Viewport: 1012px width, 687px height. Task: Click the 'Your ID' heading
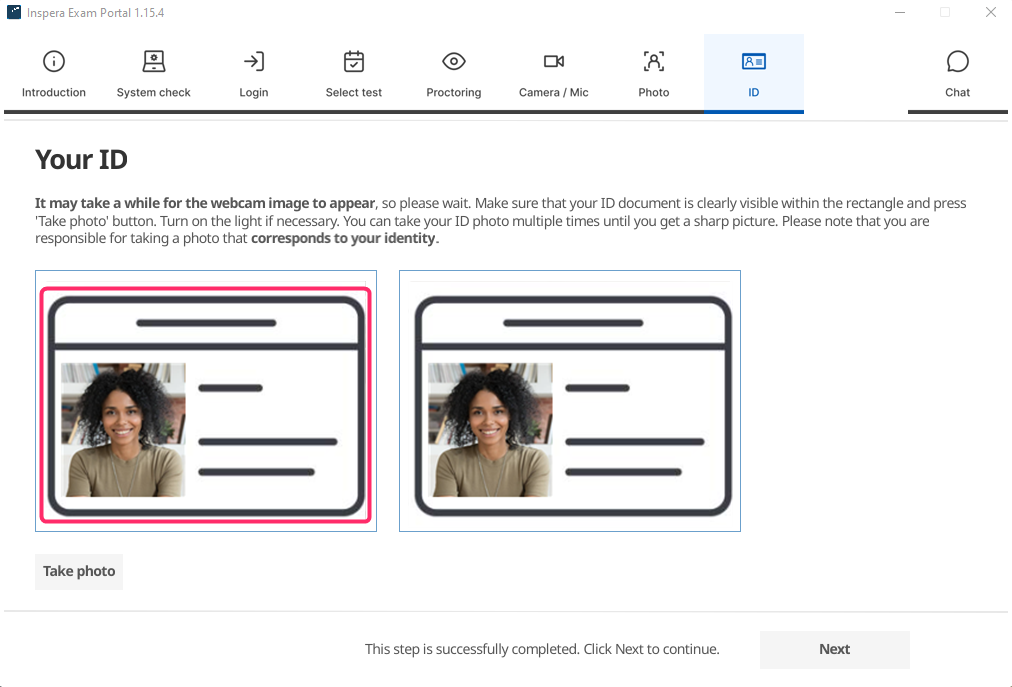coord(82,160)
